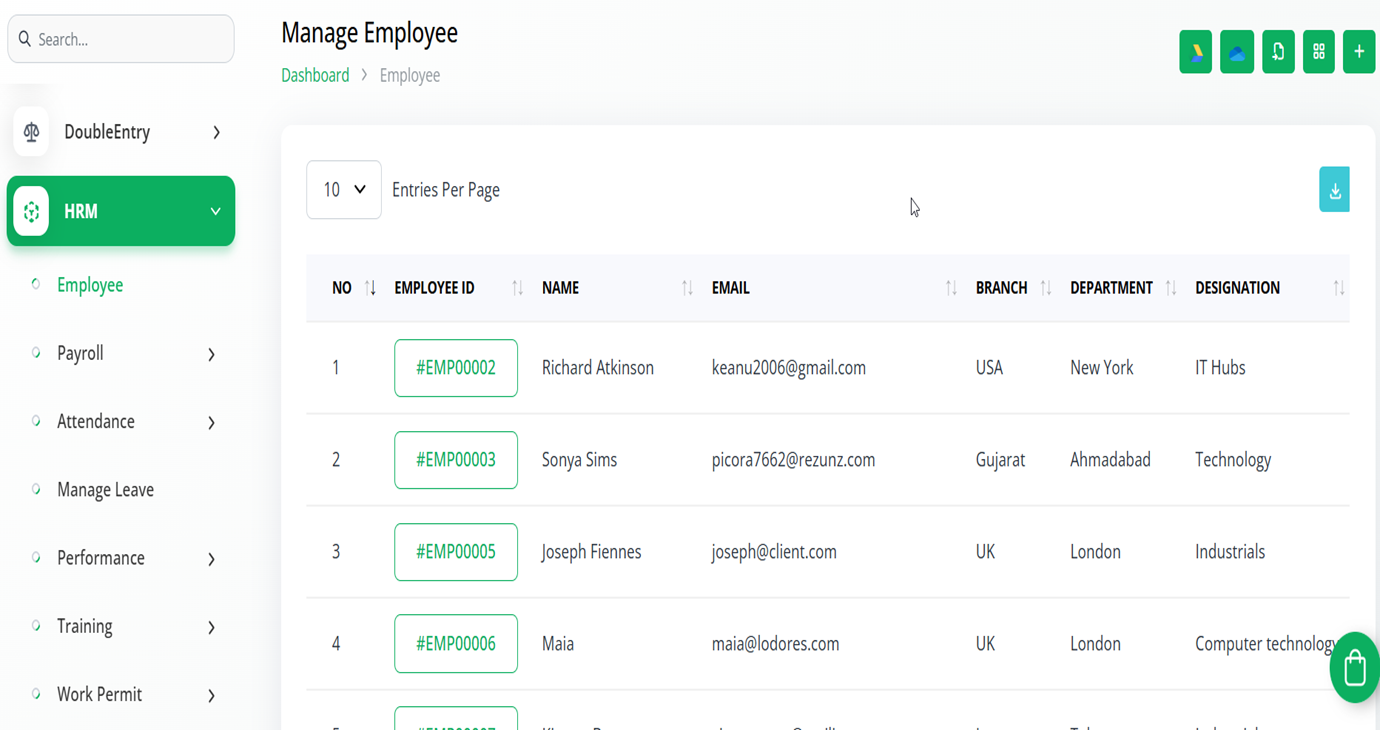The height and width of the screenshot is (730, 1380).
Task: Click the teal download export icon
Action: coord(1334,190)
